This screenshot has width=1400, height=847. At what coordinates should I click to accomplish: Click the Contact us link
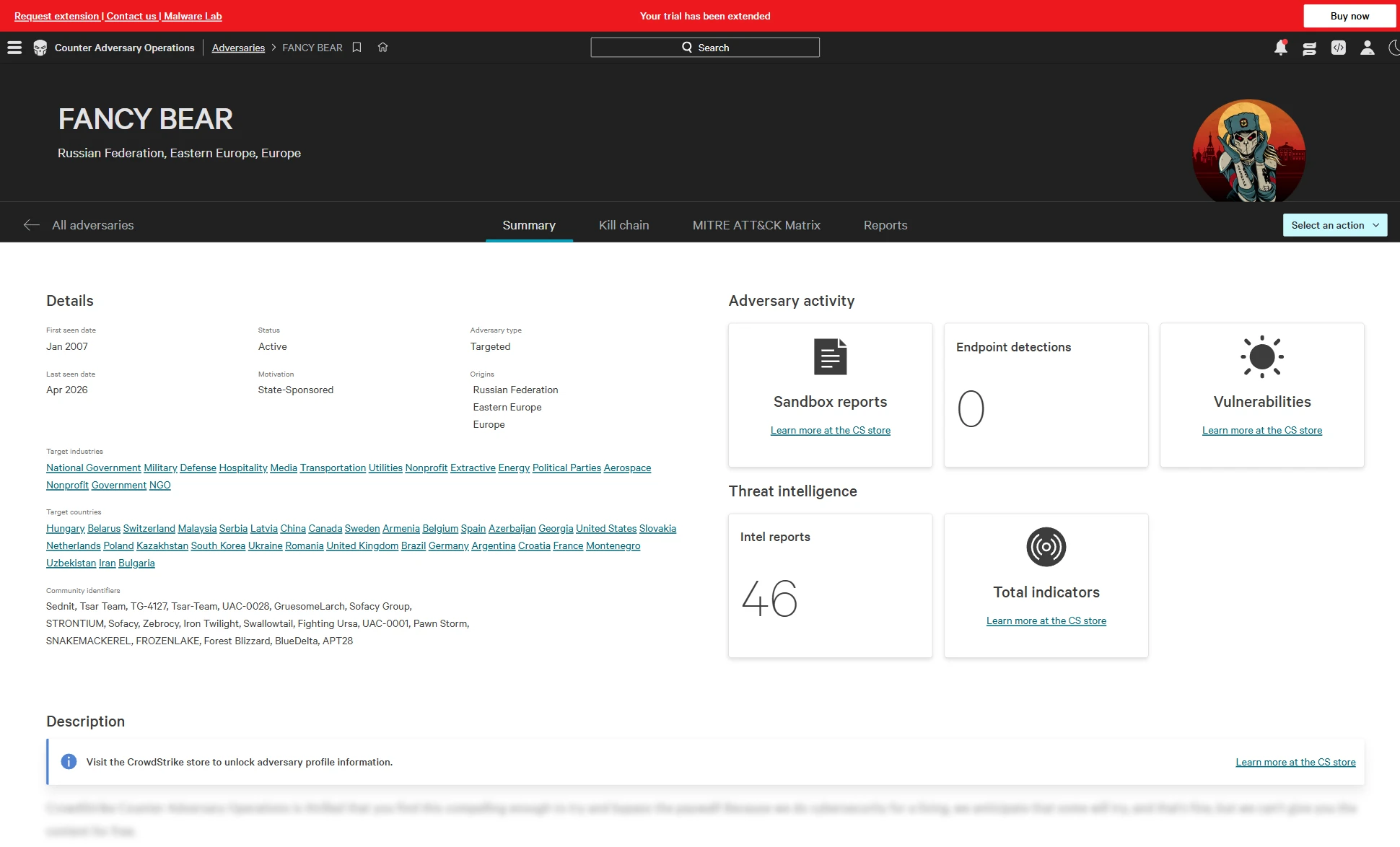[131, 16]
